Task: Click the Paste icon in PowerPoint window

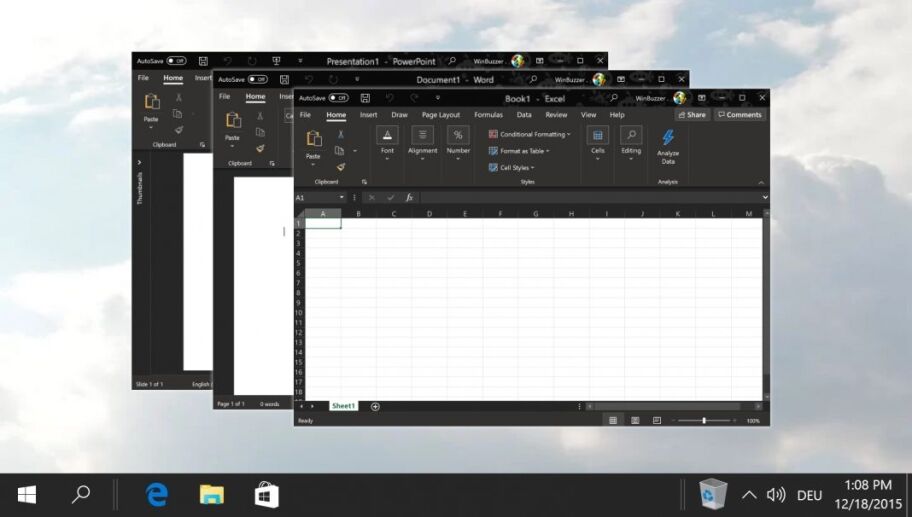Action: tap(152, 101)
